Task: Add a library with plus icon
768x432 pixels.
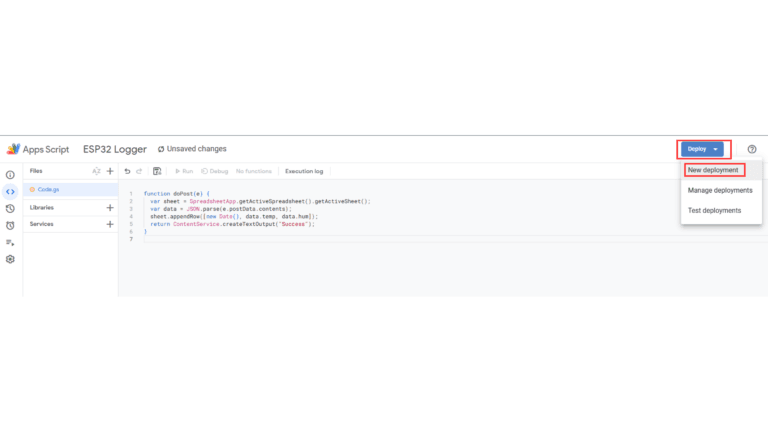Action: tap(110, 208)
